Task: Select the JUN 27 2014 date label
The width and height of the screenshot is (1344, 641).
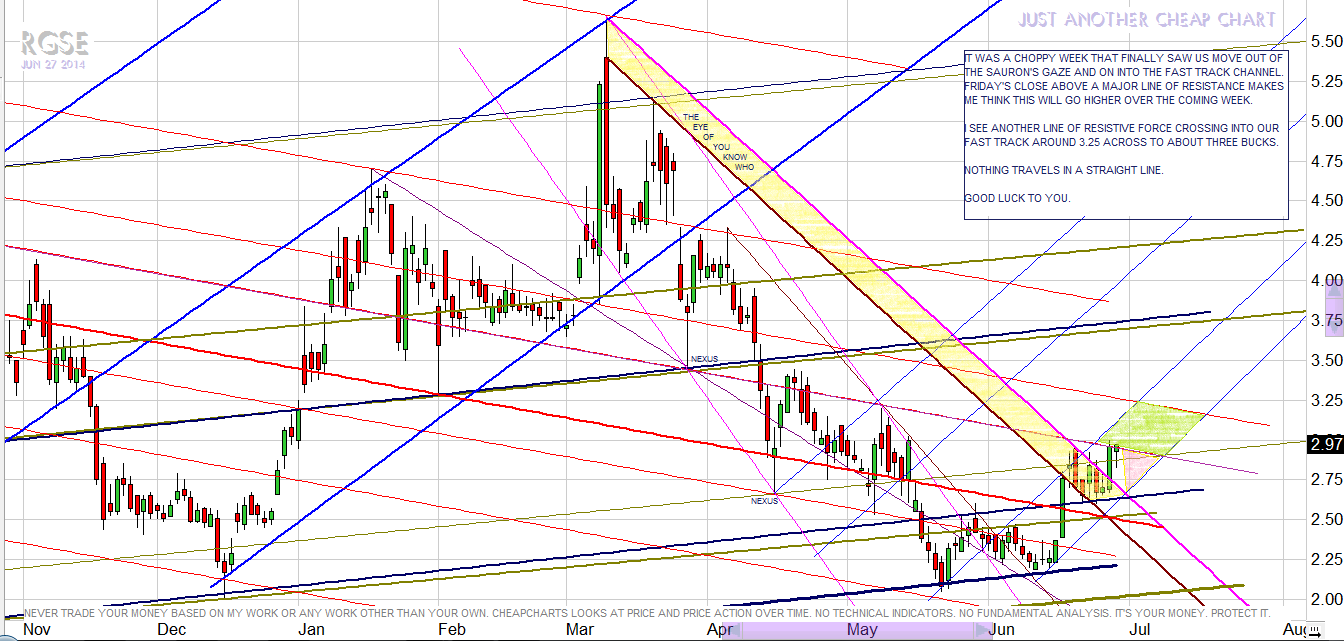Action: (x=53, y=65)
